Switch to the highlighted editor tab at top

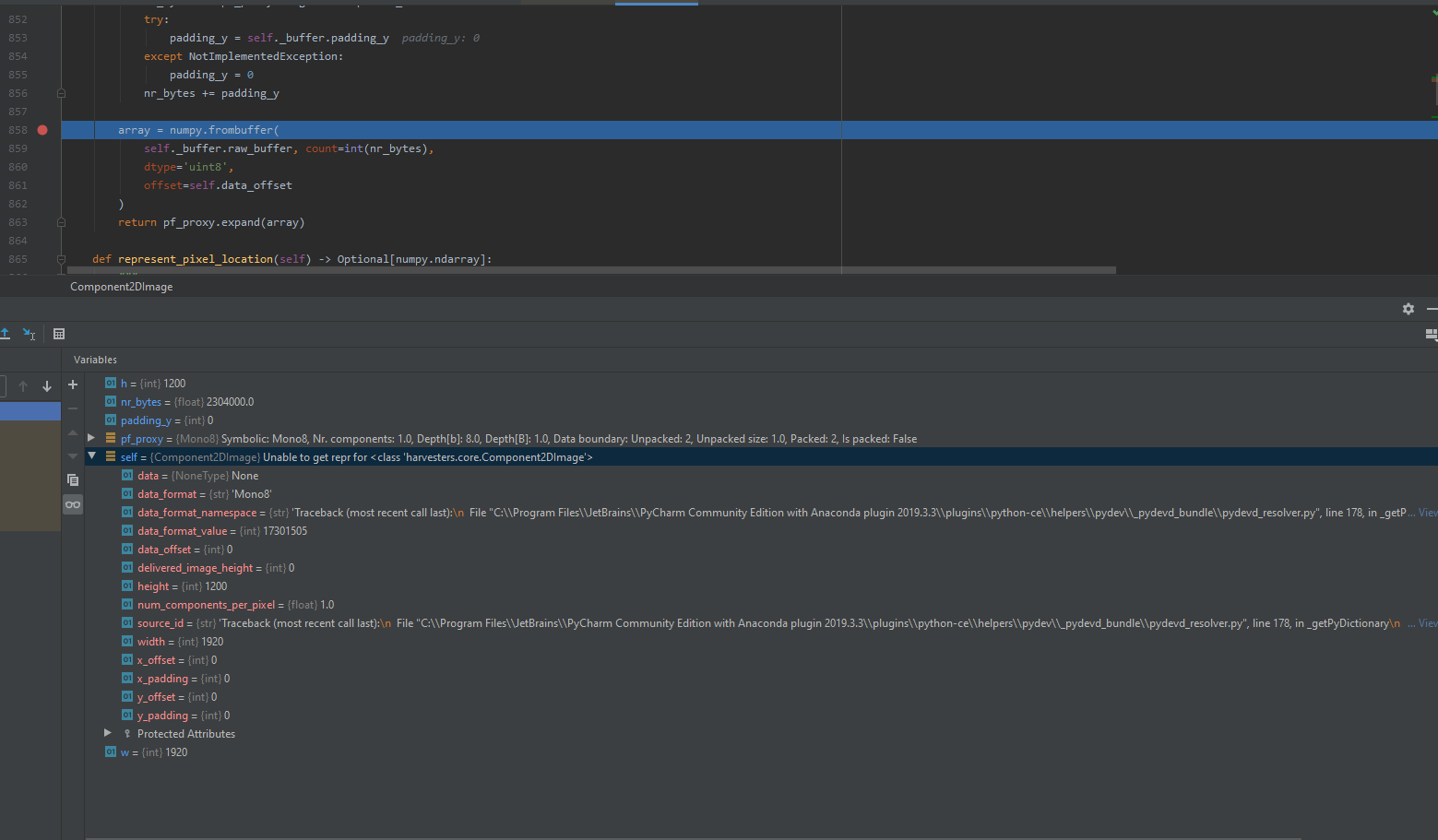click(x=655, y=3)
